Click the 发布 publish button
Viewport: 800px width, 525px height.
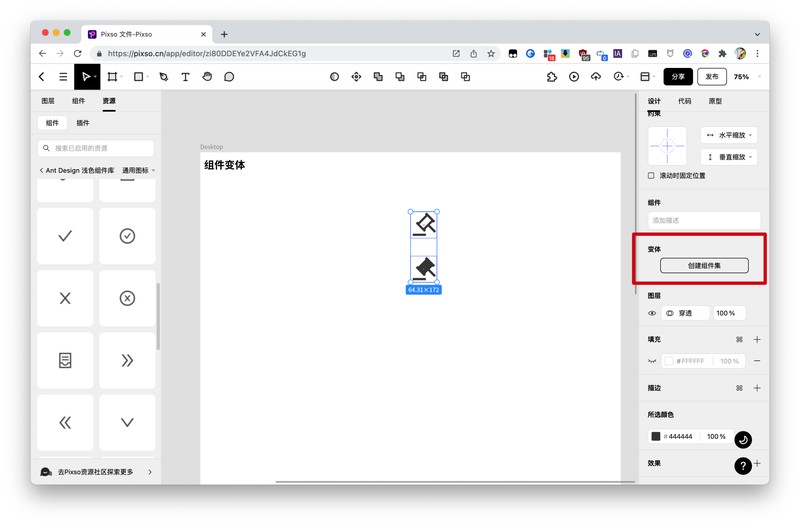[x=712, y=77]
